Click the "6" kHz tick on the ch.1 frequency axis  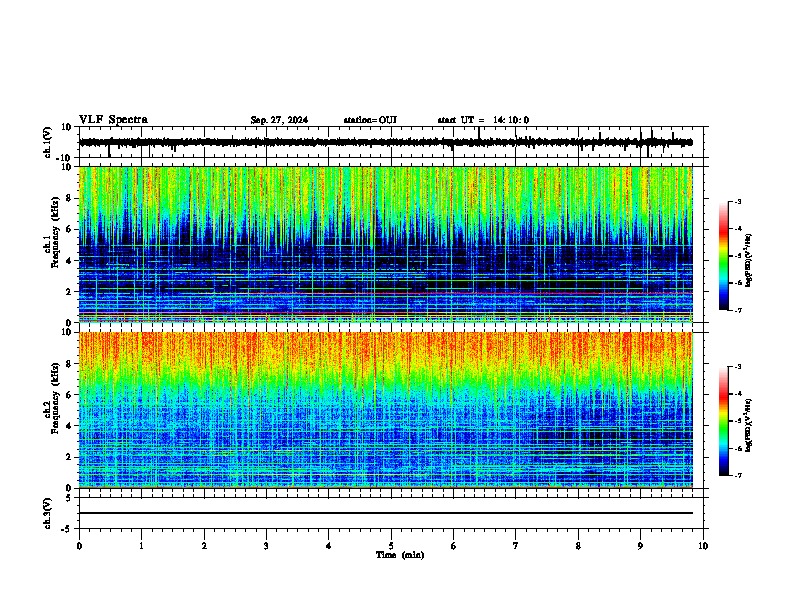[x=69, y=229]
